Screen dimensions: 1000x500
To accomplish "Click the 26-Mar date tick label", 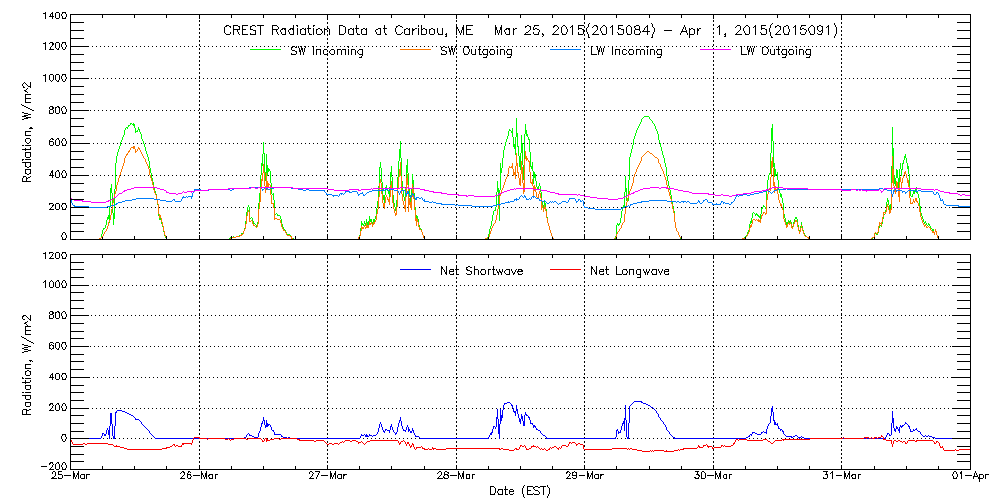I will tap(199, 477).
